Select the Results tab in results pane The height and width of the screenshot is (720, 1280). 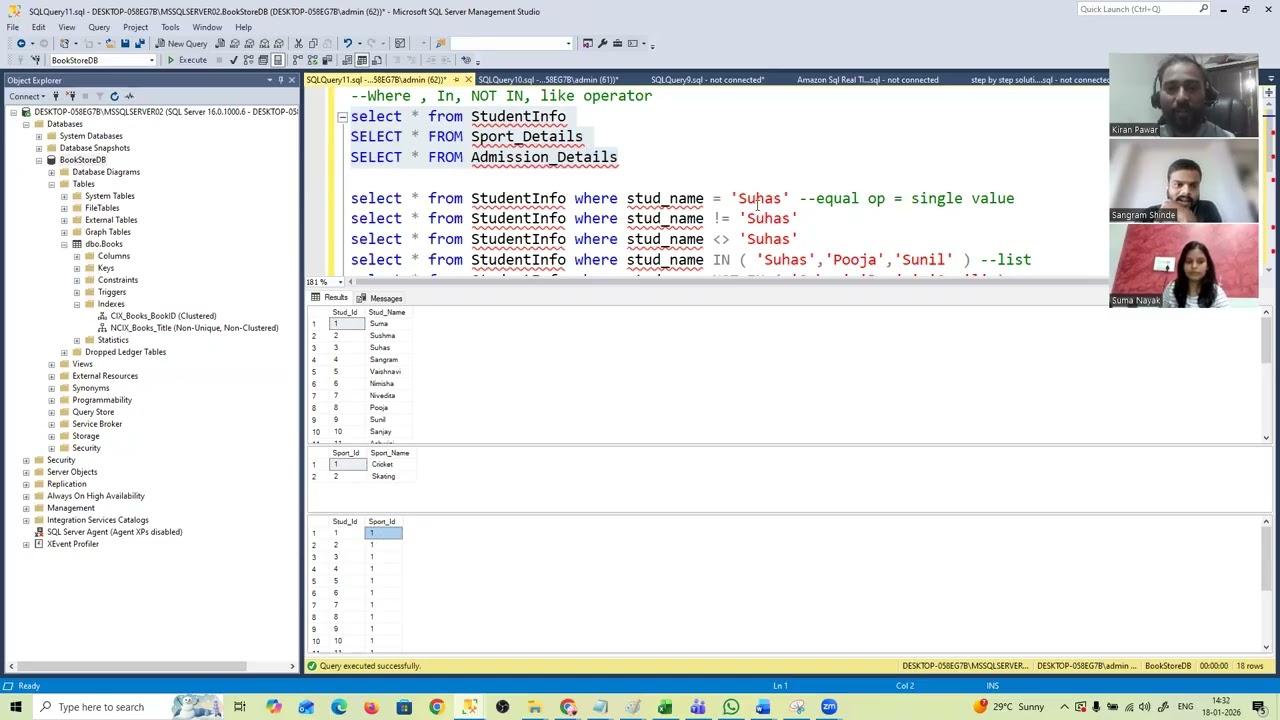tap(330, 298)
